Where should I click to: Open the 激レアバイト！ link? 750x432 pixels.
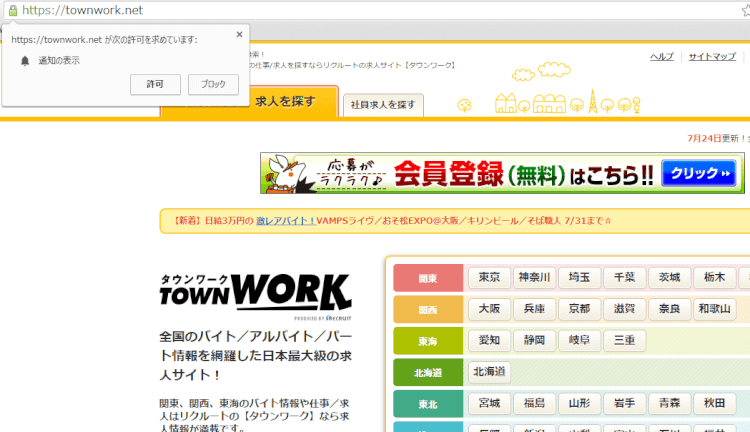click(x=286, y=221)
